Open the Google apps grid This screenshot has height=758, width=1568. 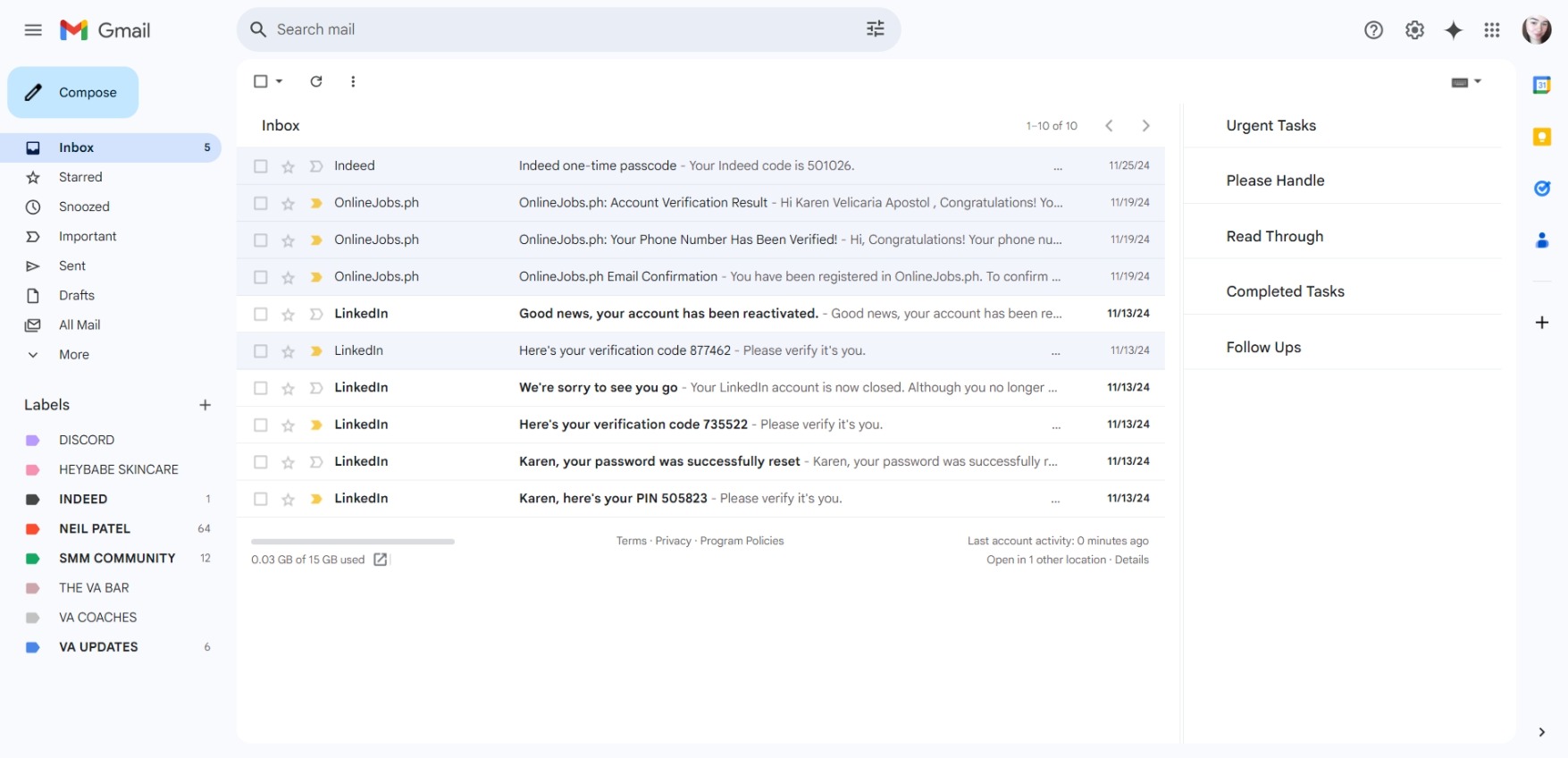(1491, 30)
